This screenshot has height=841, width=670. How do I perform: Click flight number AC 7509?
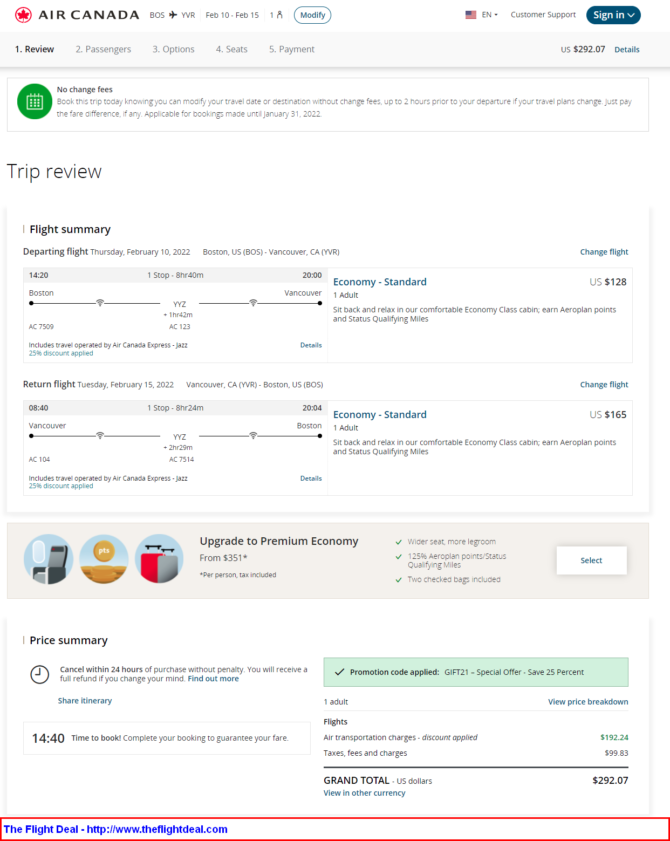pyautogui.click(x=41, y=327)
